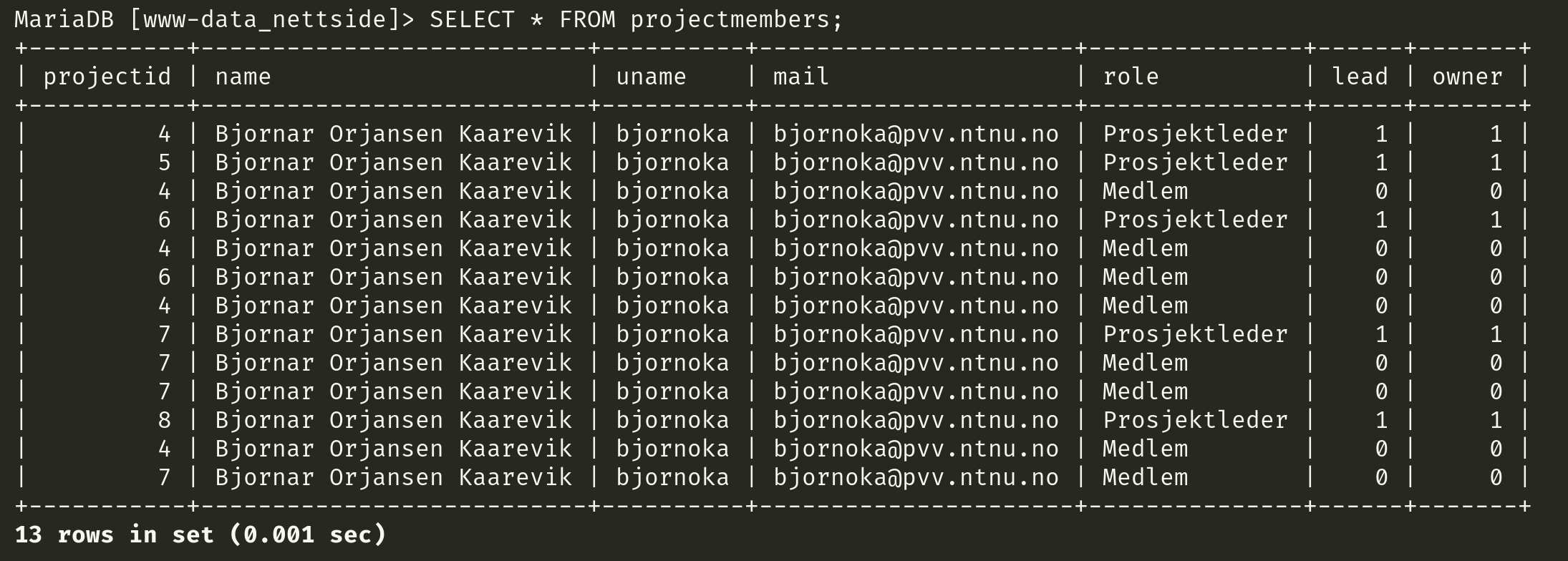Click the name column header

[x=243, y=77]
